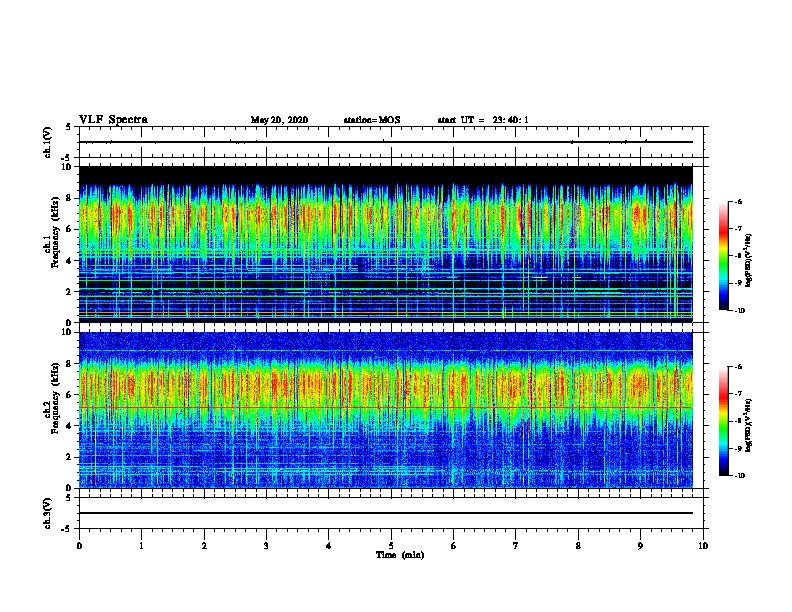This screenshot has height=612, width=792.
Task: Click the ch.3 voltage waveform trace
Action: click(386, 513)
